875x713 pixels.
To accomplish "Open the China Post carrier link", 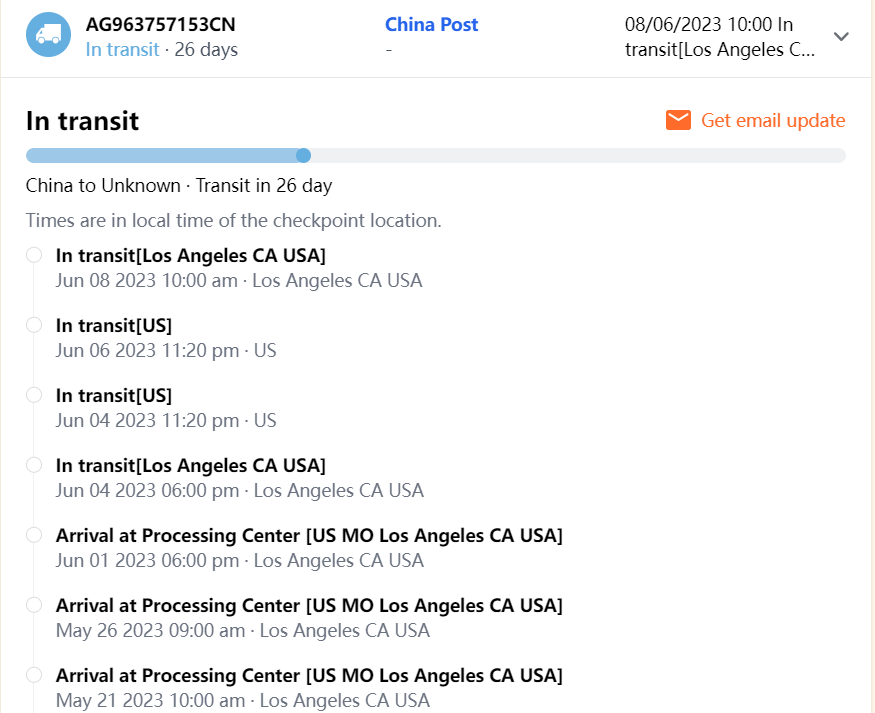I will click(431, 25).
